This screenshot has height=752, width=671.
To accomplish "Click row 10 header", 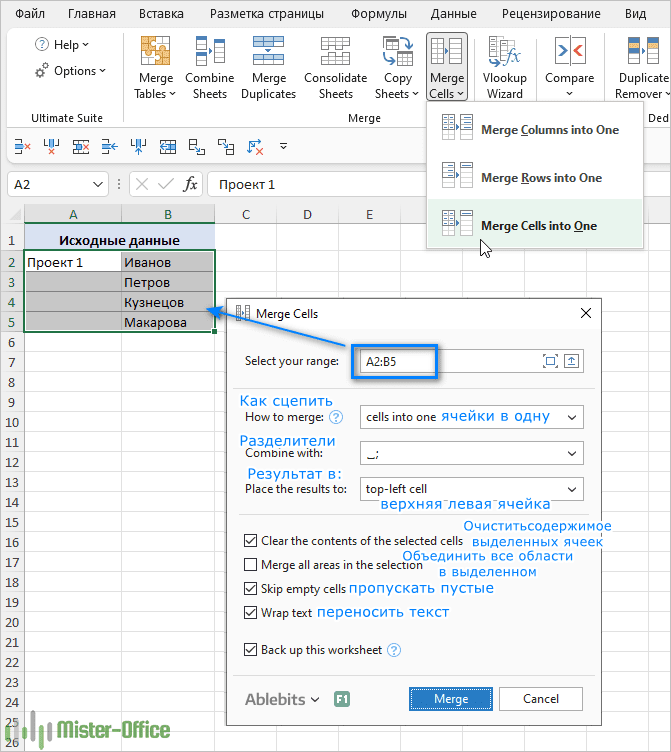I will 12,423.
